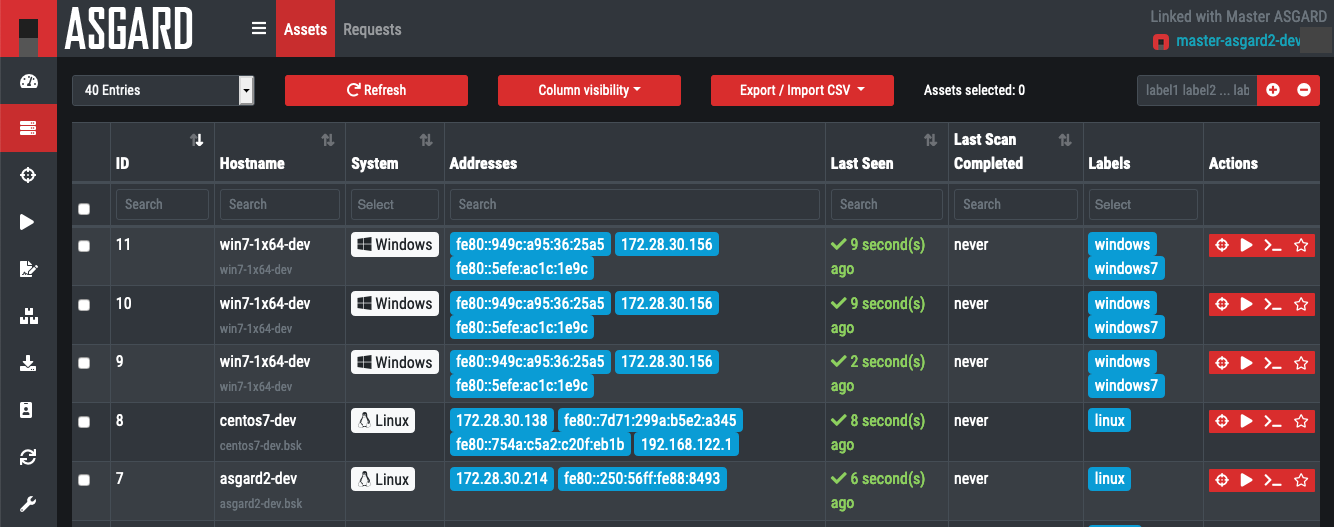Open remote console icon for asset ID 8
The height and width of the screenshot is (527, 1334).
[1273, 422]
